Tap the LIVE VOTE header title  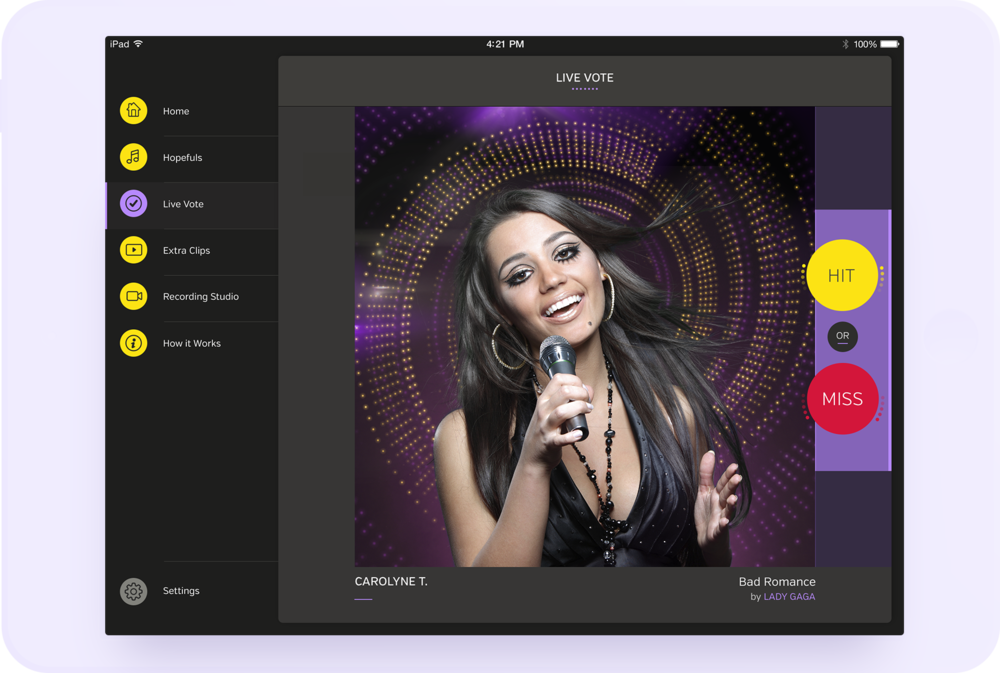[585, 78]
